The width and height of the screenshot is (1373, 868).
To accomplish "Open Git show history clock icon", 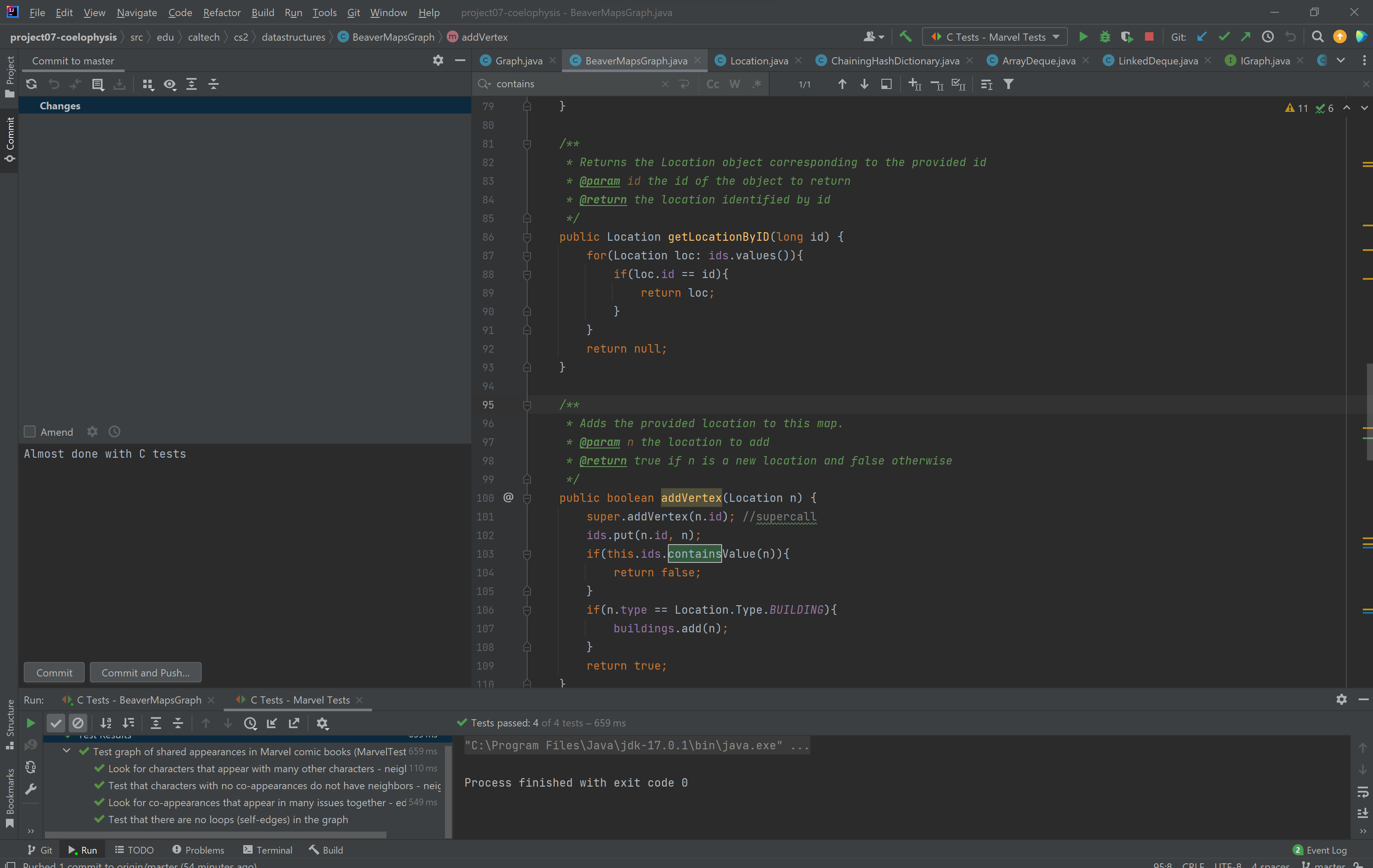I will click(x=1267, y=37).
